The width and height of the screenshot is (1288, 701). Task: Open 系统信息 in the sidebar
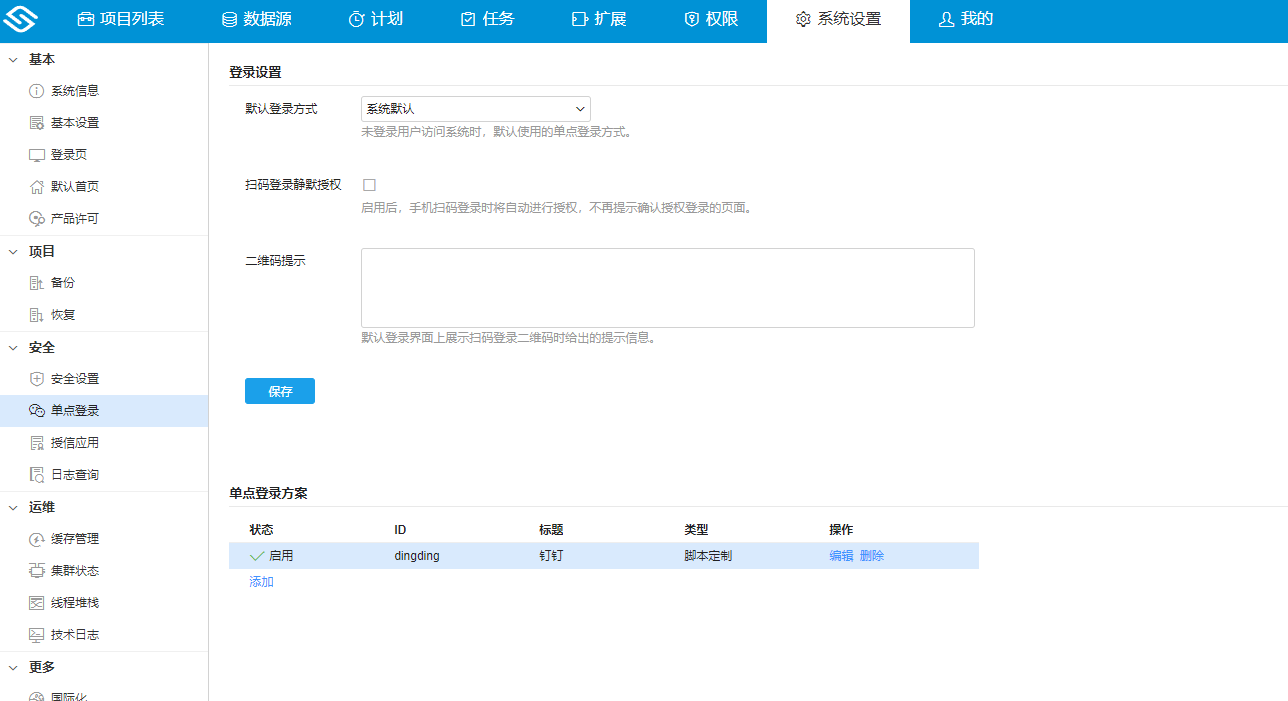point(74,90)
